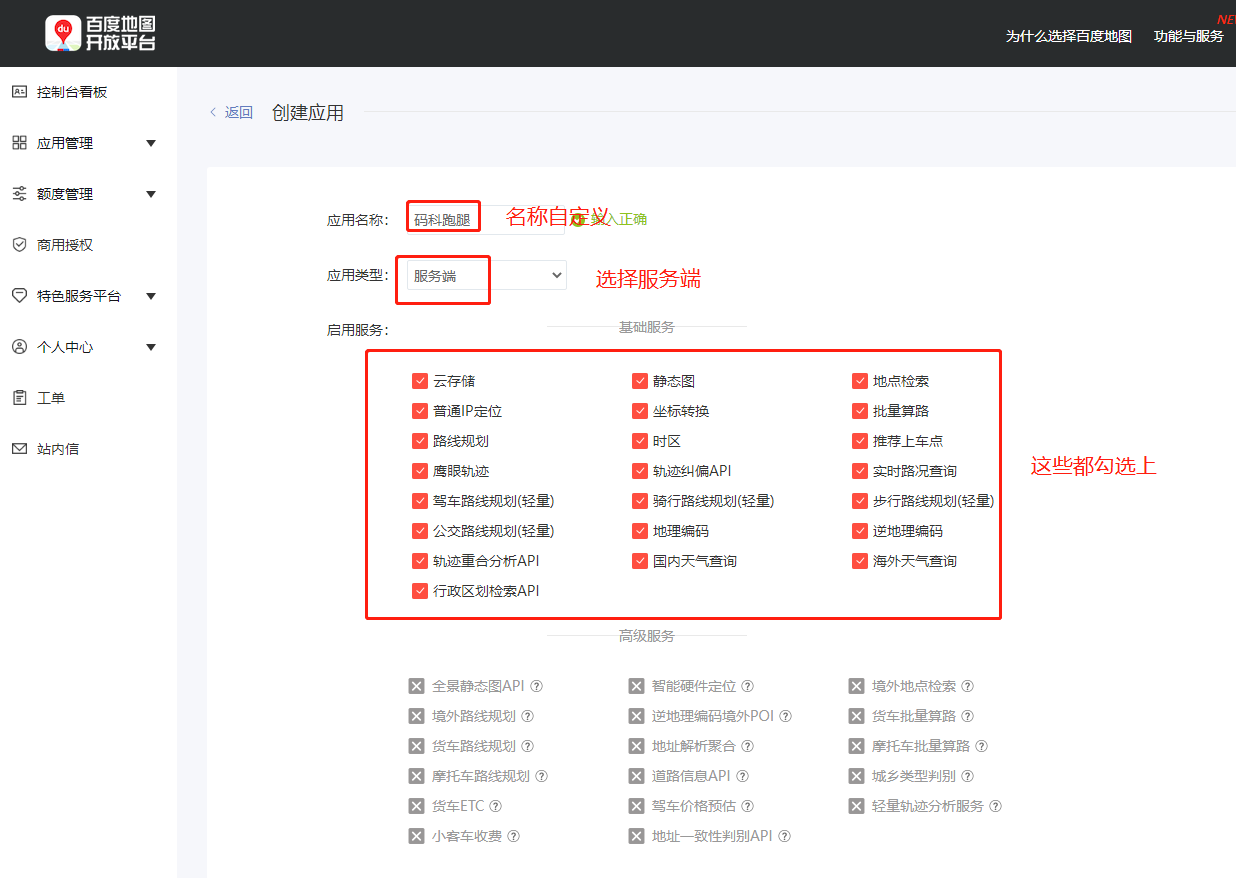Open 功能与服务 in top navigation
The width and height of the screenshot is (1236, 878).
click(x=1189, y=36)
